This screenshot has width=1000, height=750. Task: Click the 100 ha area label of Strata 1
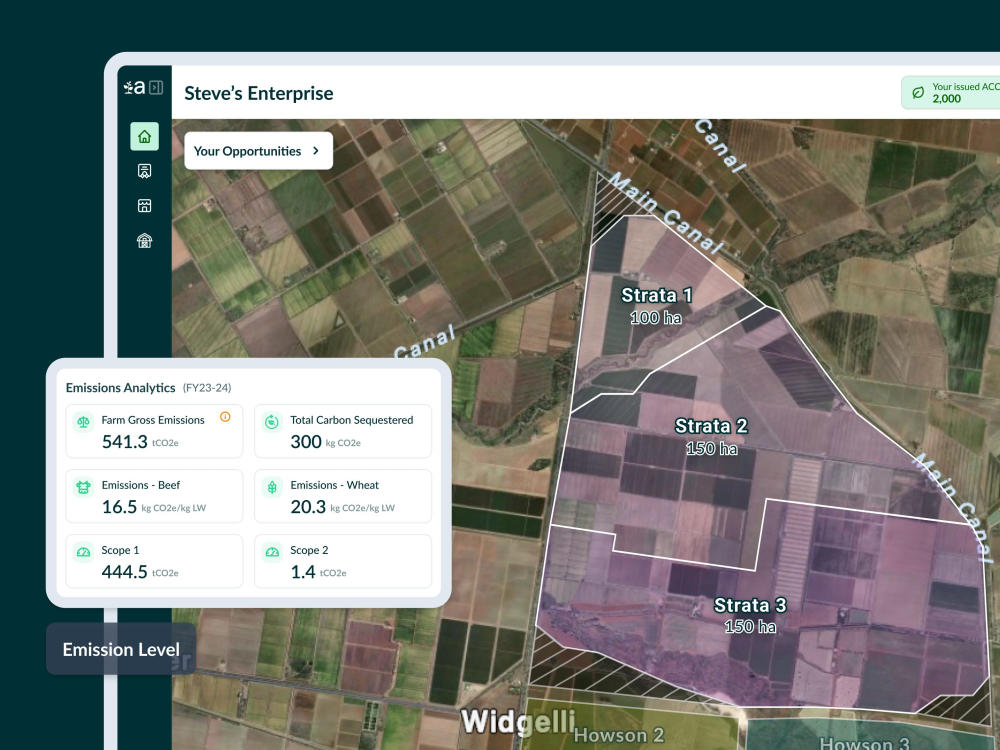656,318
